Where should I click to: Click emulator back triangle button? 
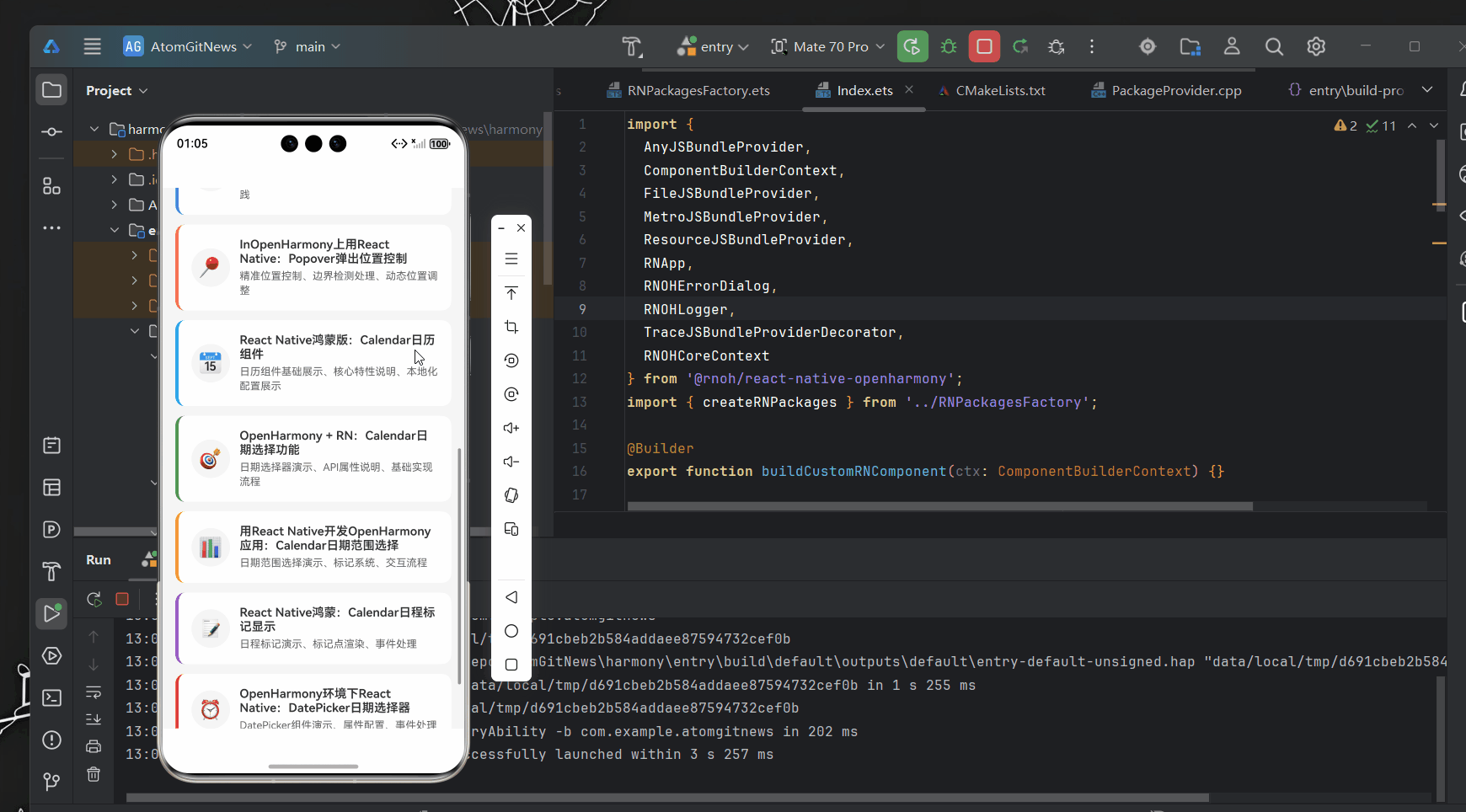pos(511,597)
